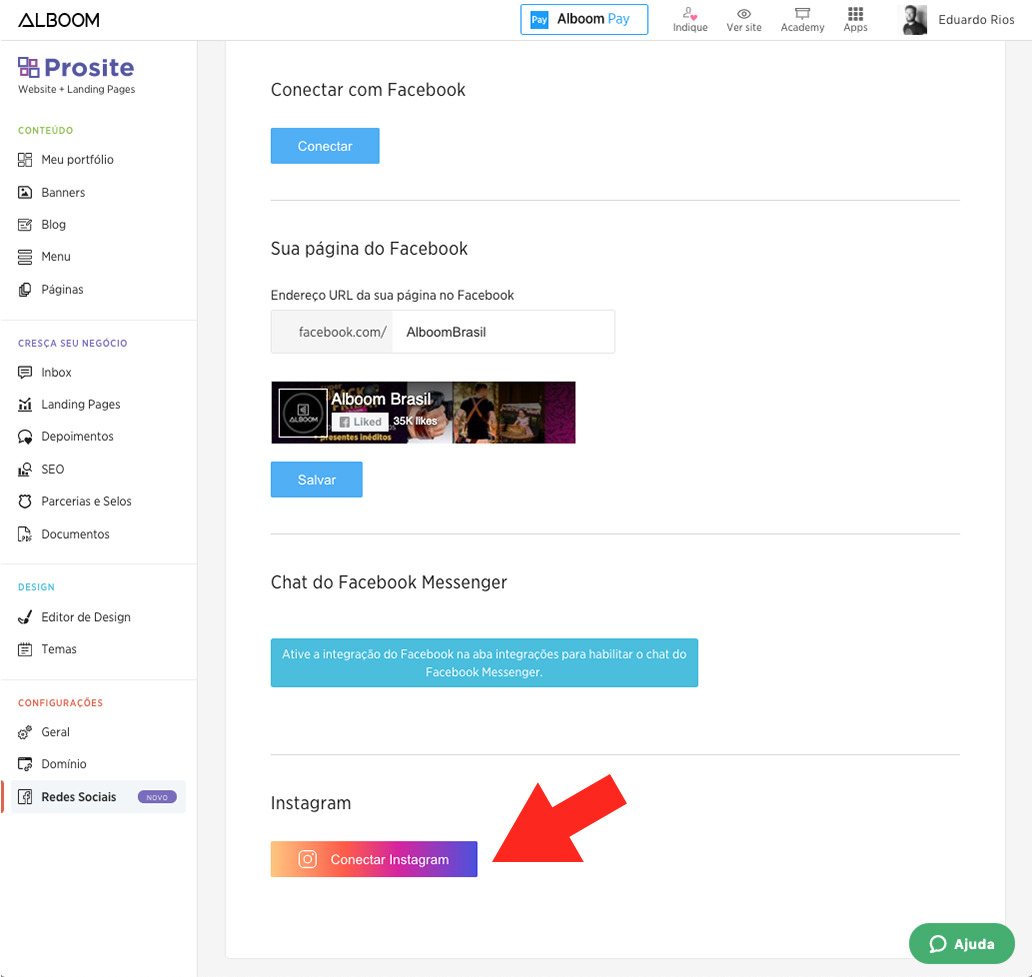Click the Conectar Instagram button
Image resolution: width=1033 pixels, height=977 pixels.
point(374,859)
